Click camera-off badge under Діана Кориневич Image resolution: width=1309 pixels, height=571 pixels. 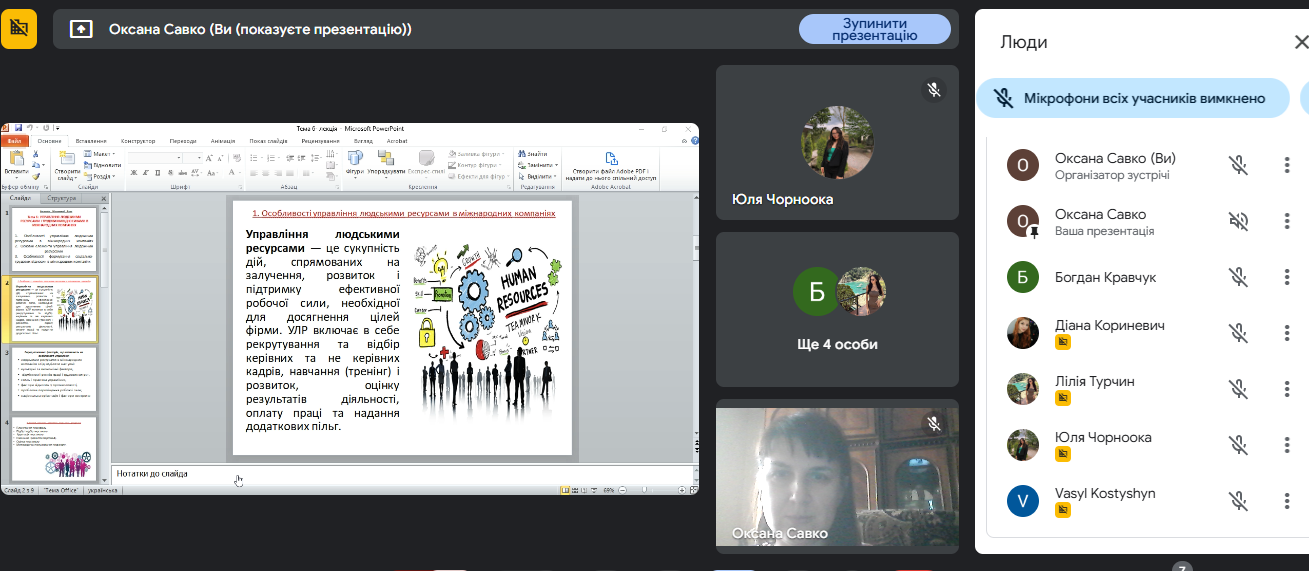point(1063,342)
